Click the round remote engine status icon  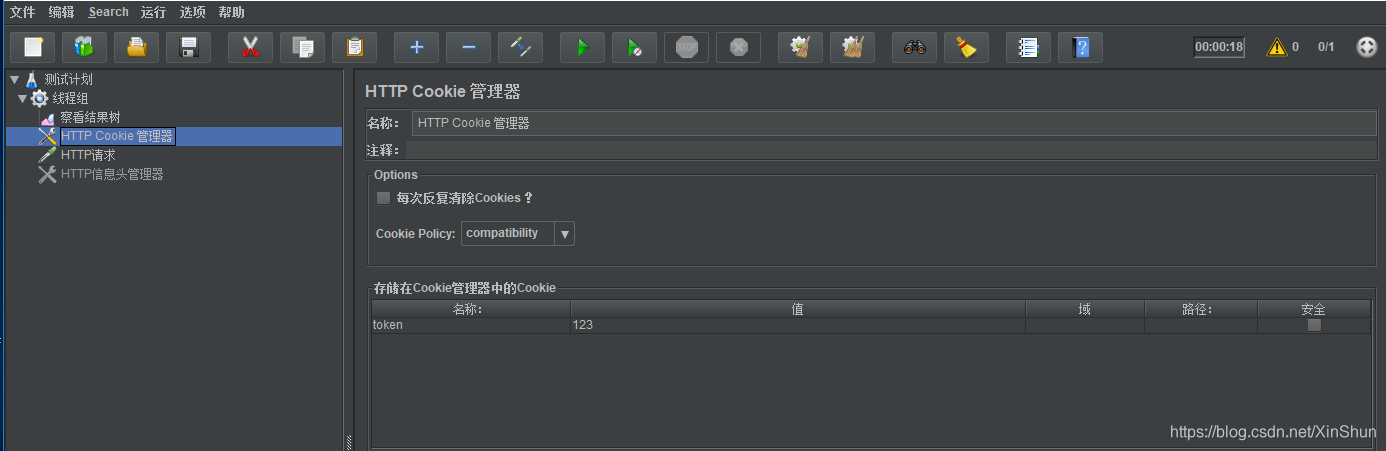1366,47
